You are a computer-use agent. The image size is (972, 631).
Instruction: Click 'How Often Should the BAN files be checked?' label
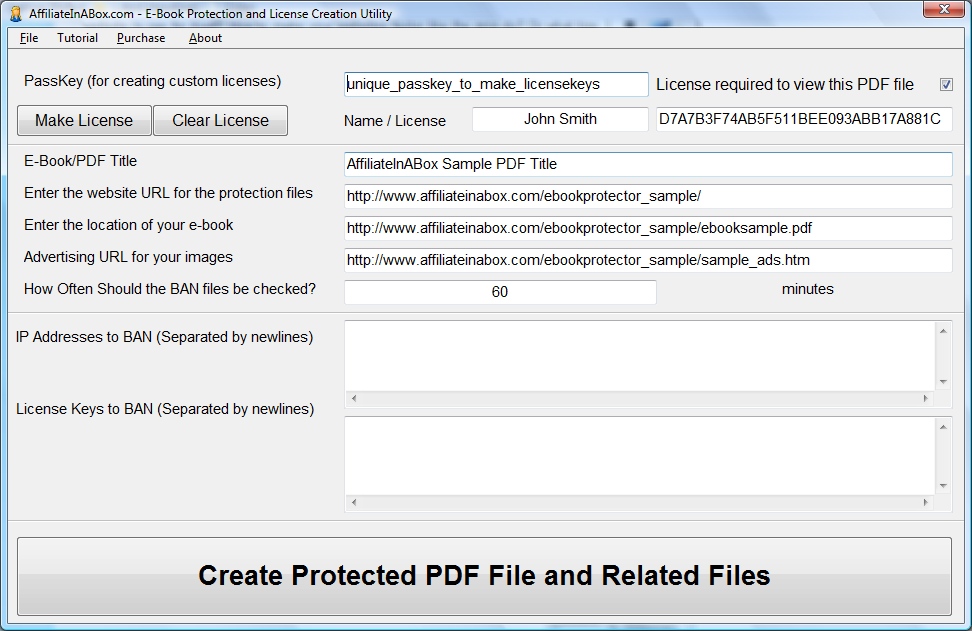coord(170,289)
